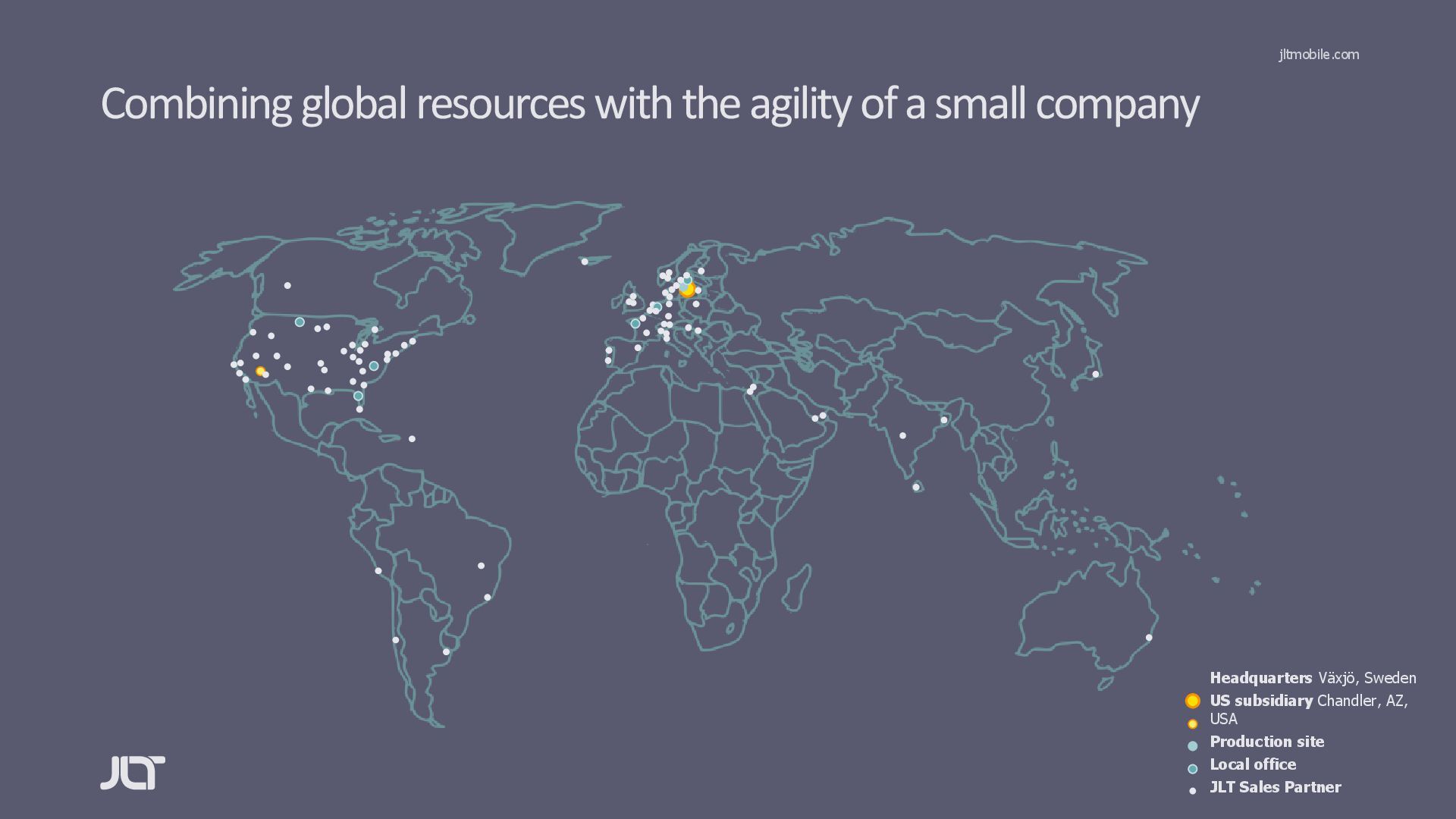Viewport: 1456px width, 819px height.
Task: Click the yellow US subsidiary marker in Arizona
Action: point(260,371)
